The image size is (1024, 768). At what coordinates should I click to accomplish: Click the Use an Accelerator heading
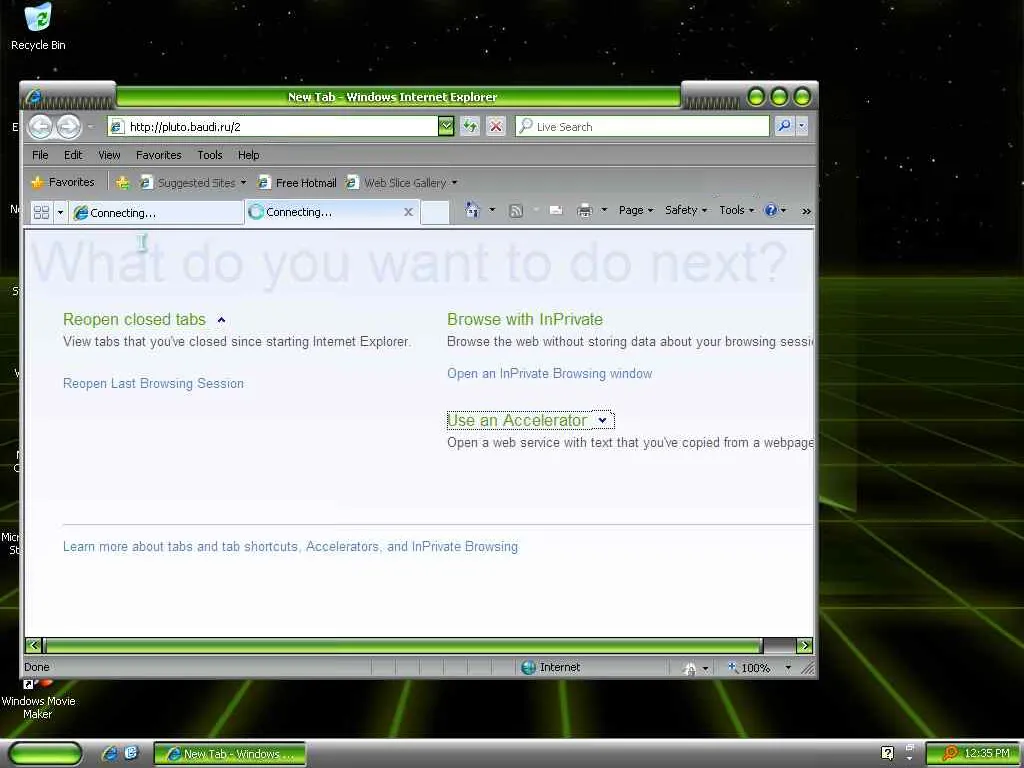(x=517, y=421)
